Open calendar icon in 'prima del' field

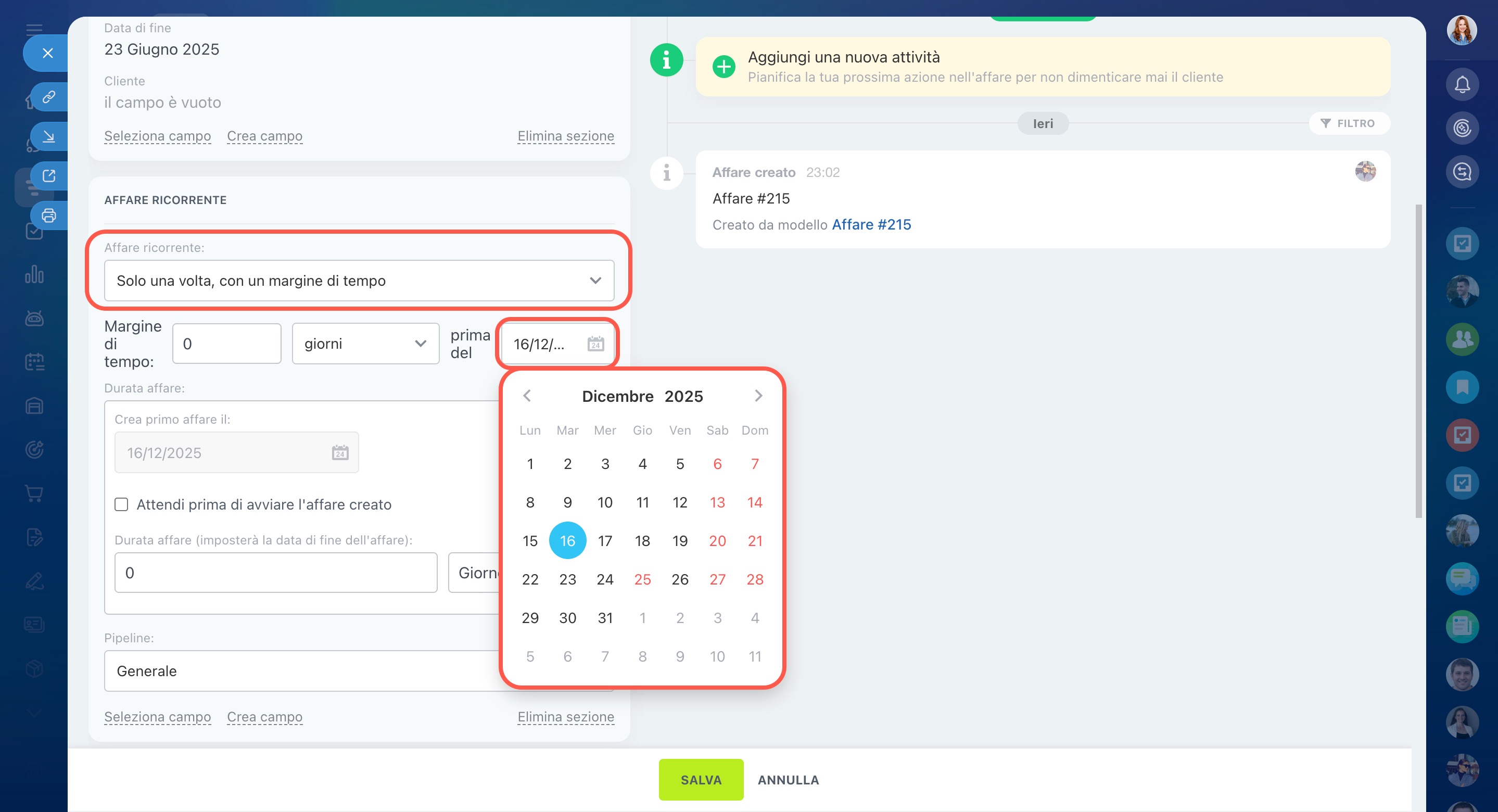tap(595, 344)
